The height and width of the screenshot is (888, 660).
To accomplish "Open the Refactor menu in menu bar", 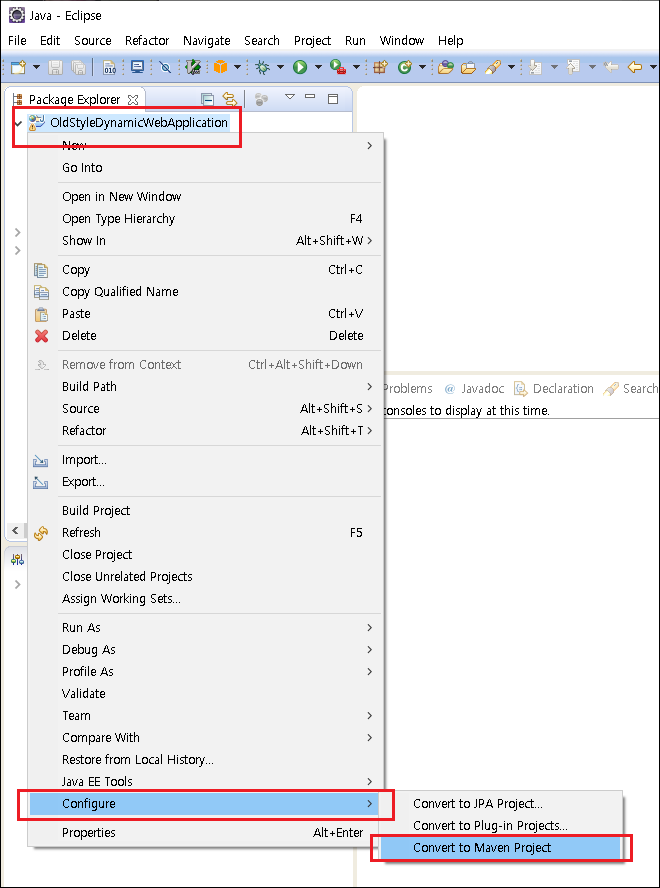I will 147,40.
